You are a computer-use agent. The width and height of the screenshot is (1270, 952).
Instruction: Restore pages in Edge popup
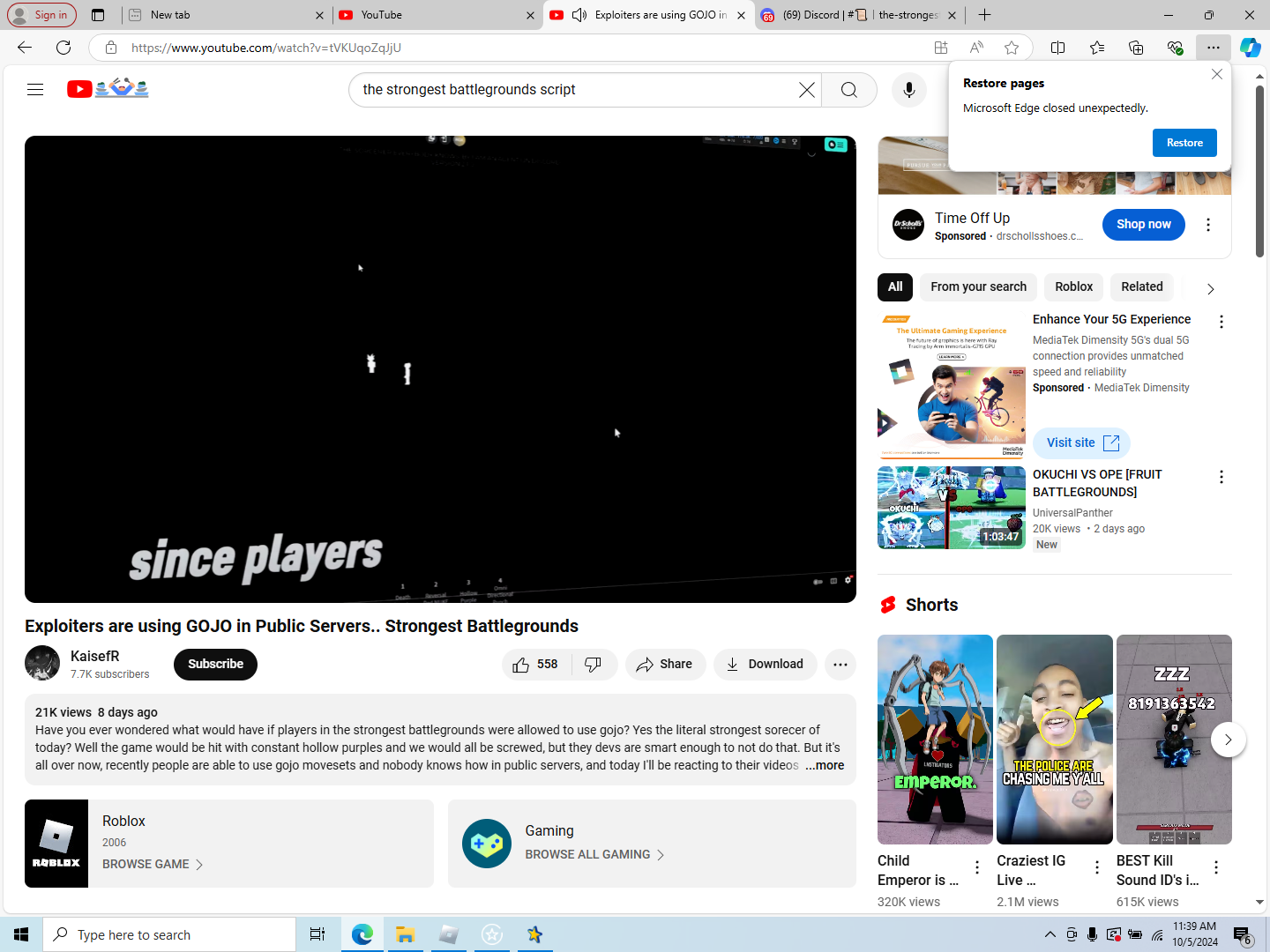pyautogui.click(x=1184, y=143)
